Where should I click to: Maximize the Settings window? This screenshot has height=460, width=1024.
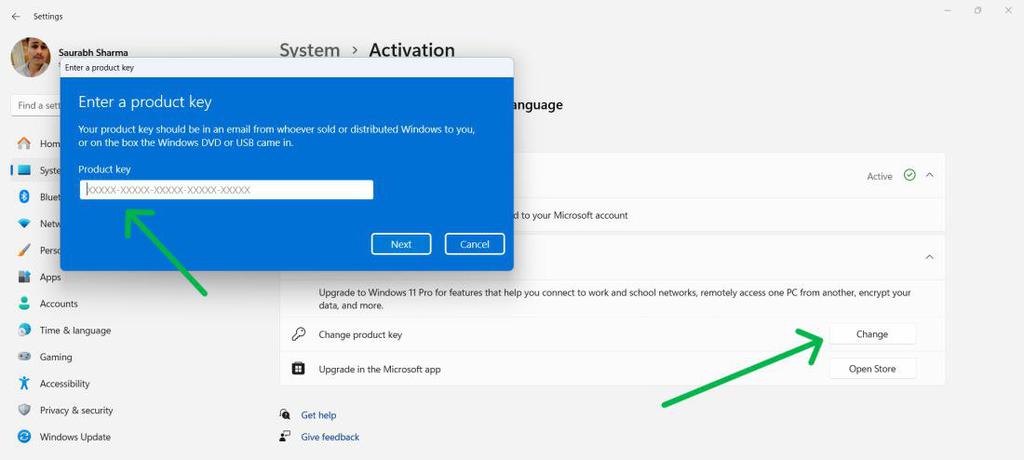978,10
